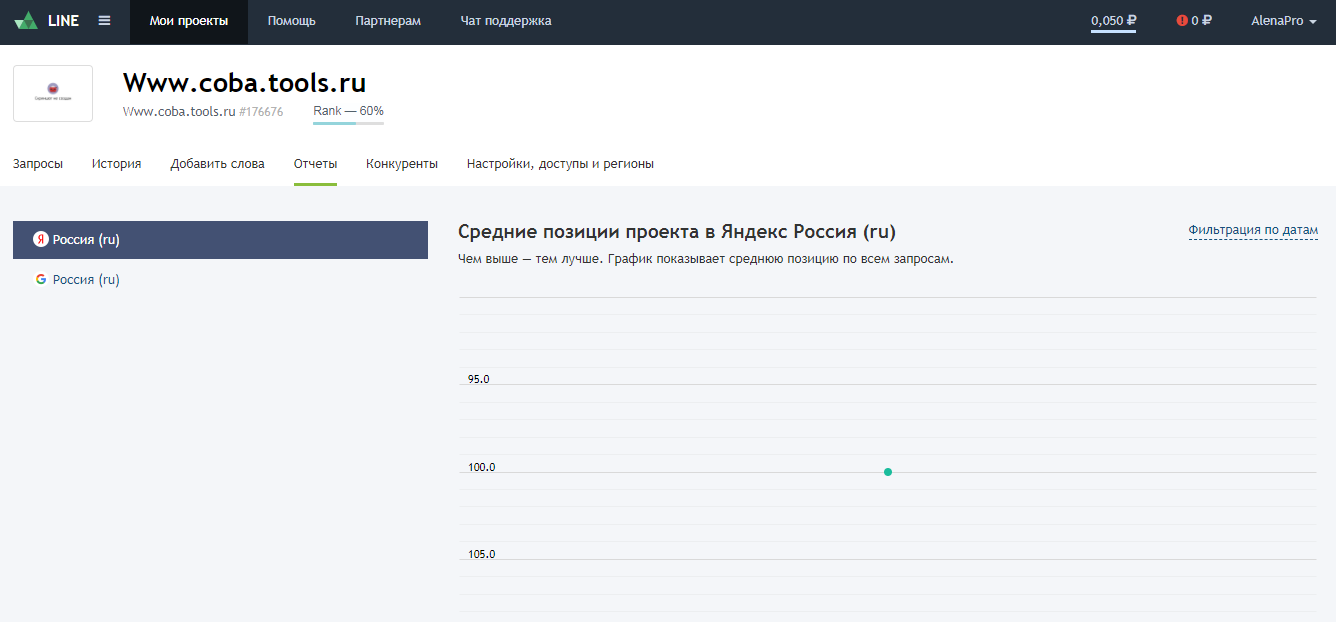1336x622 pixels.
Task: Open the Запросы tab
Action: [37, 163]
